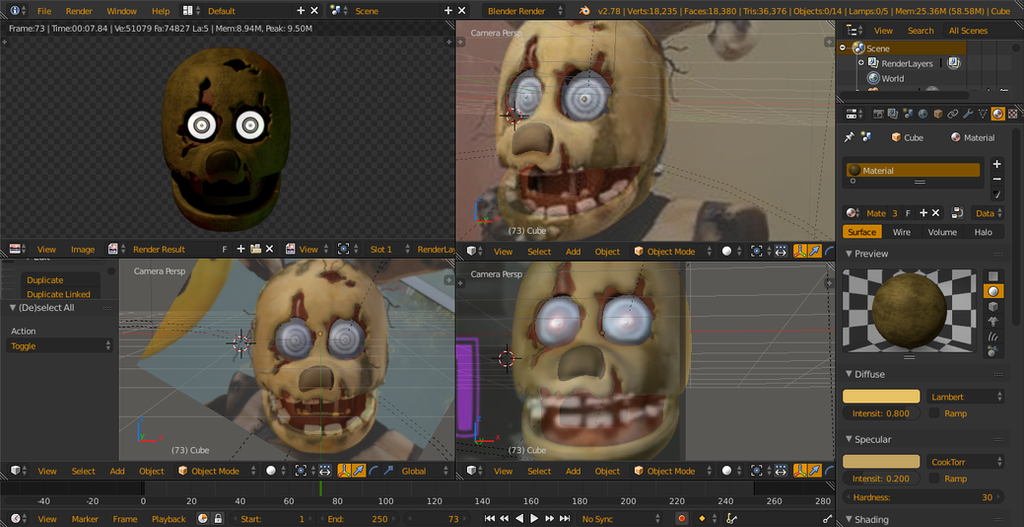1024x527 pixels.
Task: Open the File menu
Action: click(x=44, y=11)
